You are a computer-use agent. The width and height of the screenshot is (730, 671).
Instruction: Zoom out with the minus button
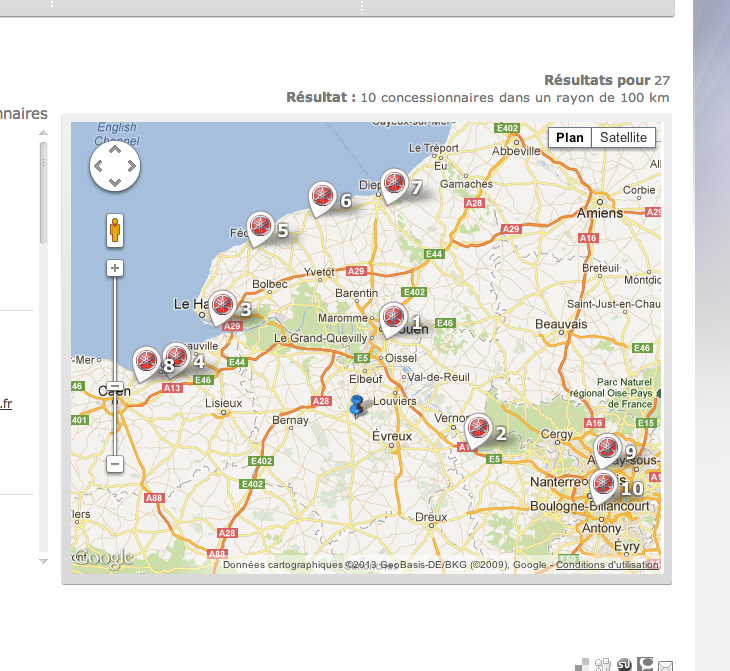(115, 464)
